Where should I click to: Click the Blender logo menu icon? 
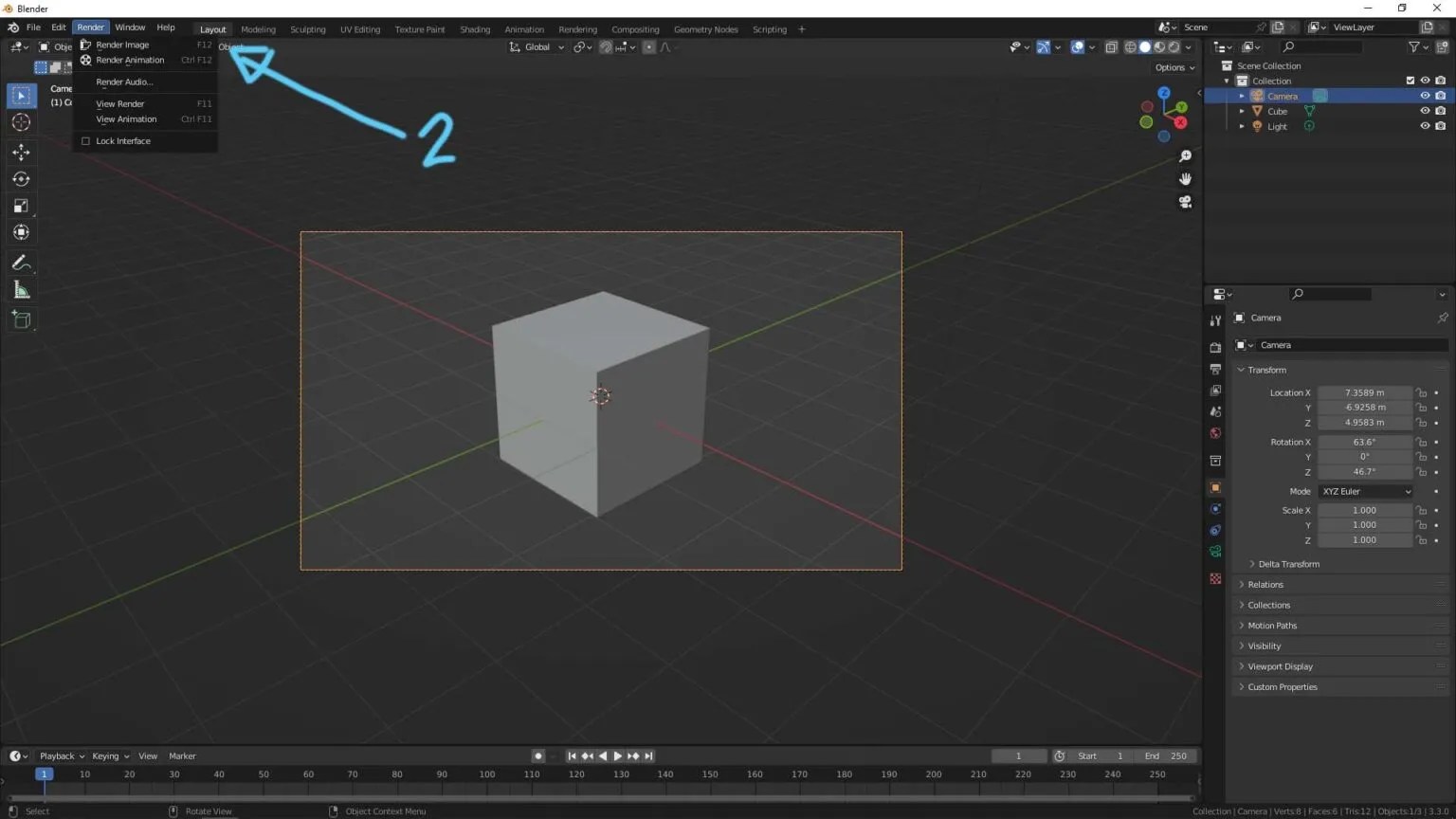[13, 27]
